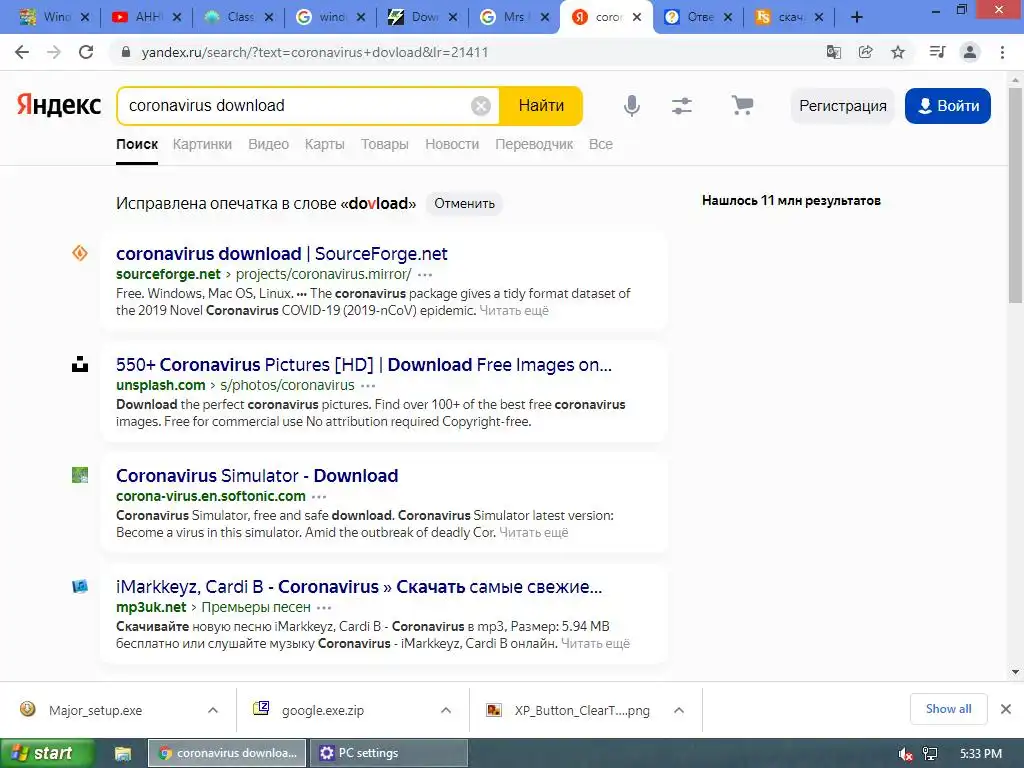This screenshot has width=1024, height=768.
Task: Start voice search with microphone
Action: (632, 105)
